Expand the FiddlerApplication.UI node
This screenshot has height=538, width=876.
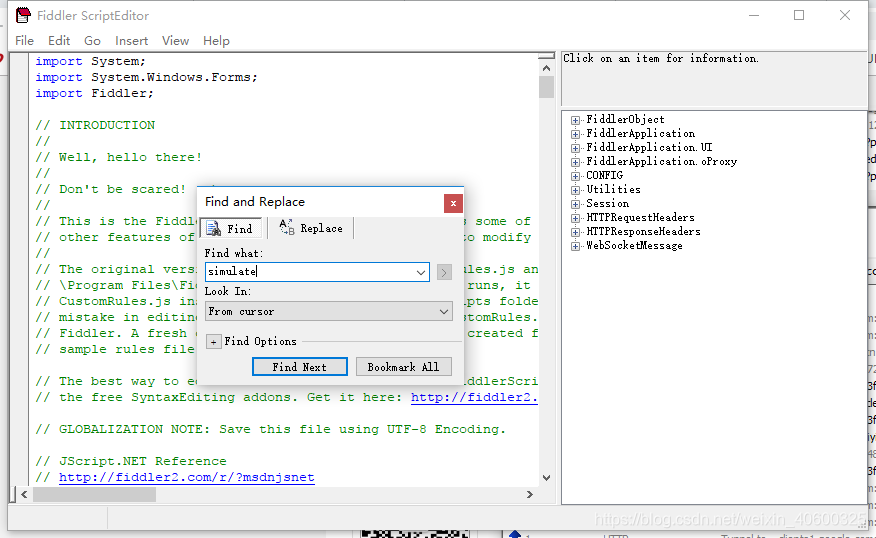click(x=575, y=148)
